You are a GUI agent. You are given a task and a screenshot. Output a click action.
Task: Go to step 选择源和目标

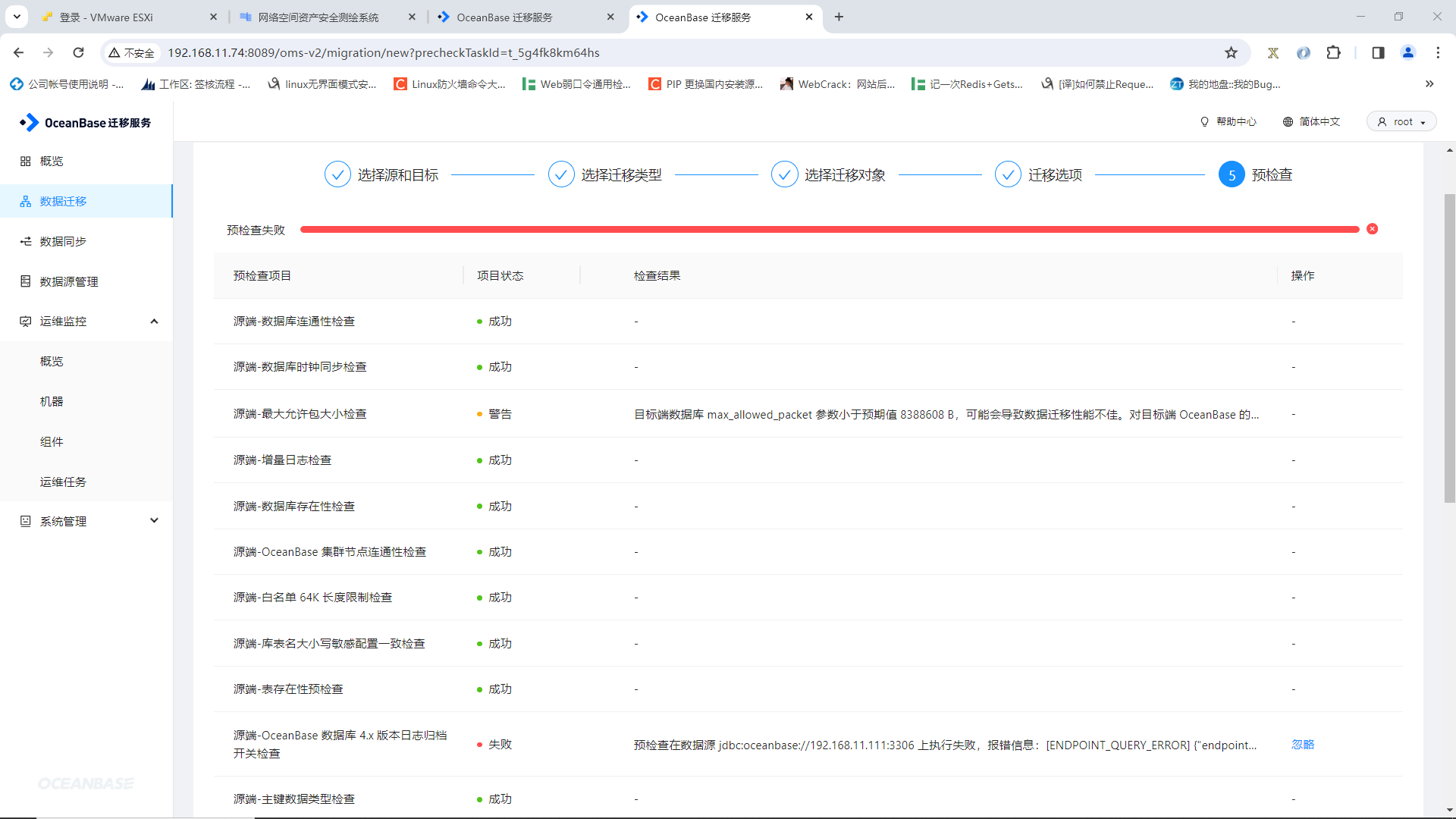click(381, 174)
